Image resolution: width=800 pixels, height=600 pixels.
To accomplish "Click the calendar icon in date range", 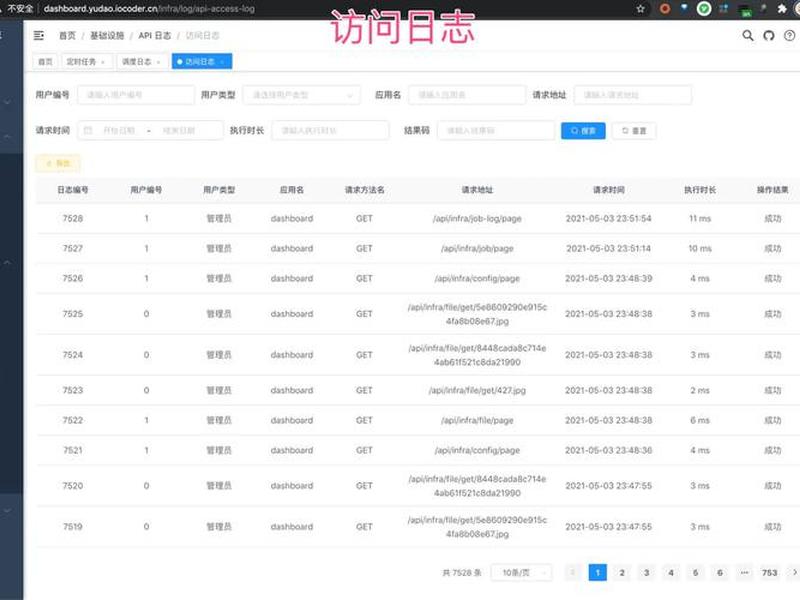I will (x=88, y=131).
